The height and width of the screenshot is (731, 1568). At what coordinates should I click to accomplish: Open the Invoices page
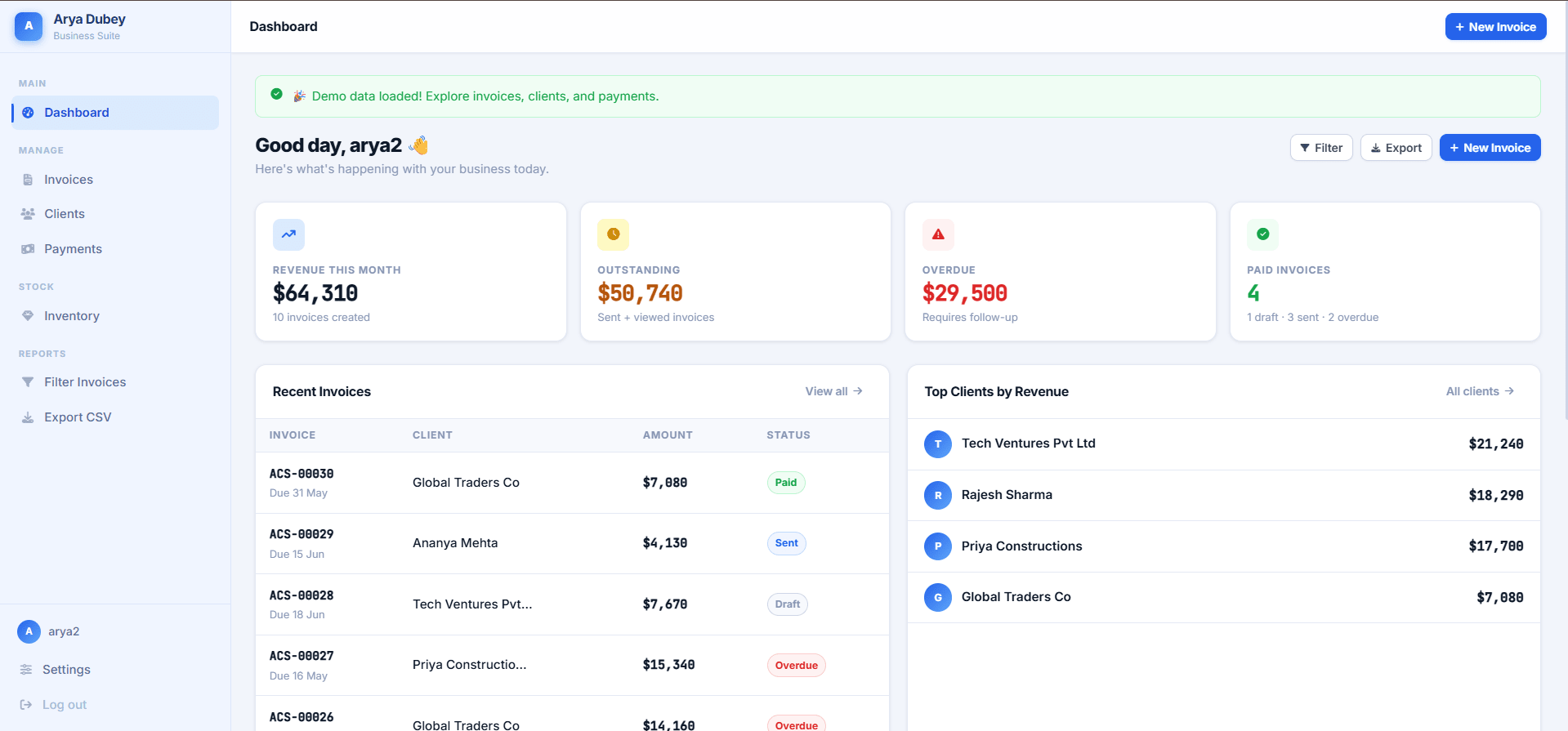pyautogui.click(x=115, y=180)
